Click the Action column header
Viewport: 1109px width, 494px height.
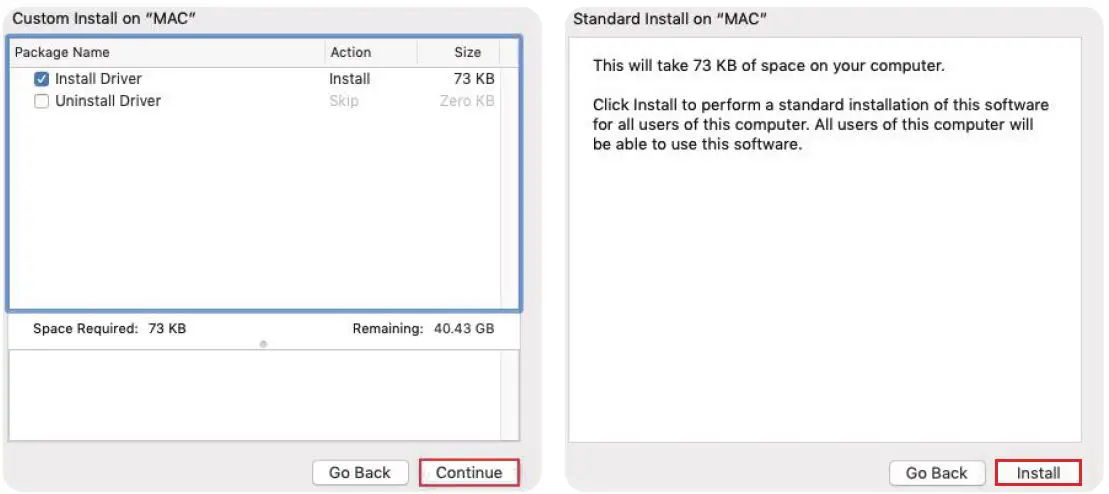[x=350, y=52]
